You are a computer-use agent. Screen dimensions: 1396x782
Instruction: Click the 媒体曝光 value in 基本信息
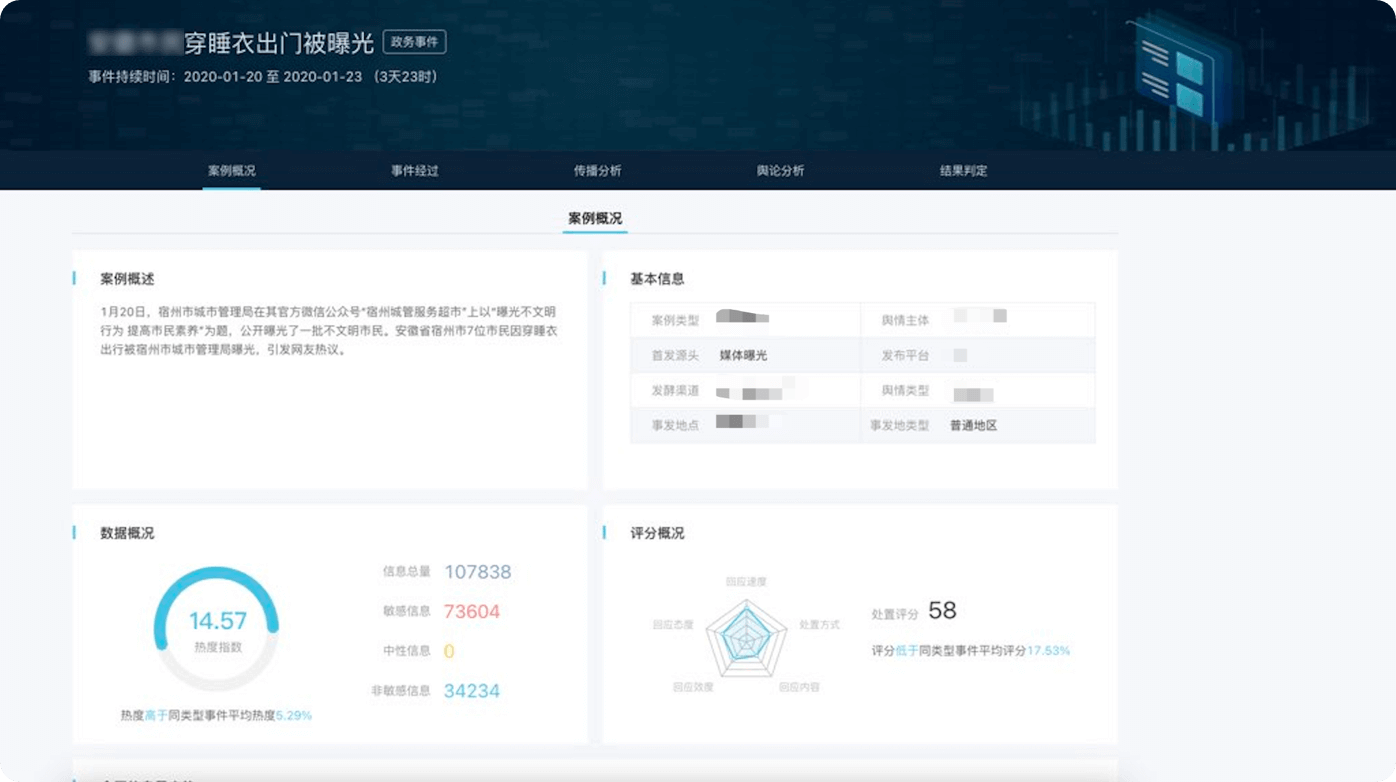(743, 355)
